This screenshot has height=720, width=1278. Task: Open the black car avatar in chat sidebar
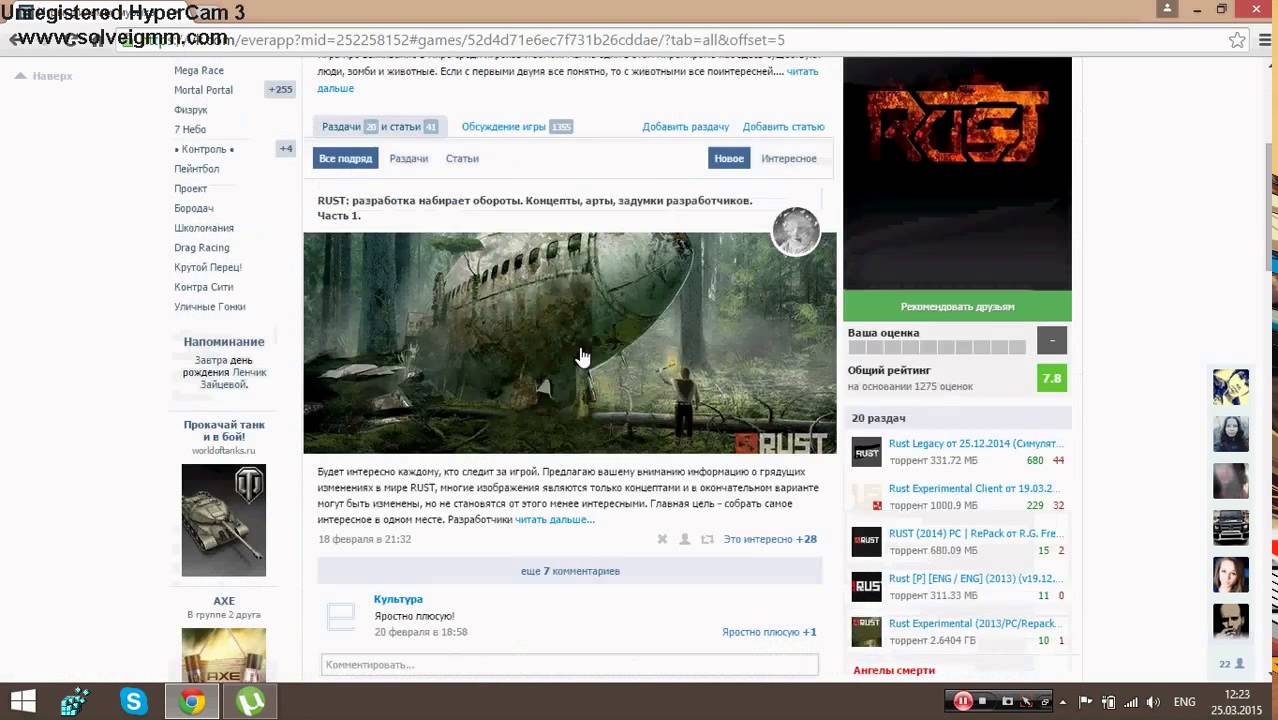(1231, 528)
